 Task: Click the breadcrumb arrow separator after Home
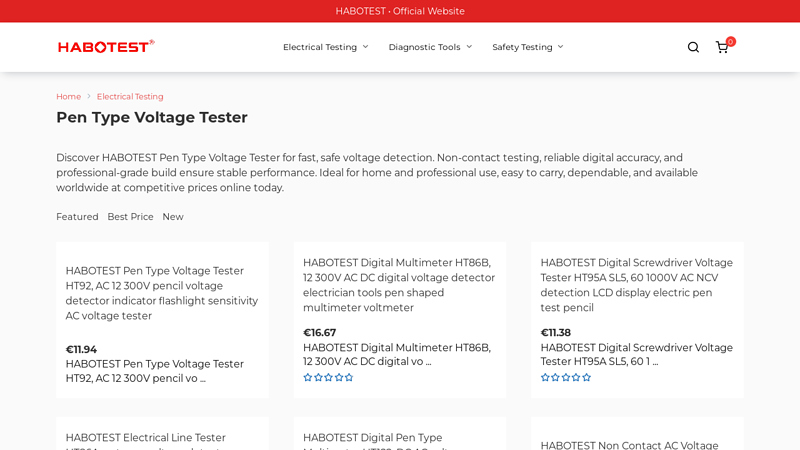tap(89, 96)
